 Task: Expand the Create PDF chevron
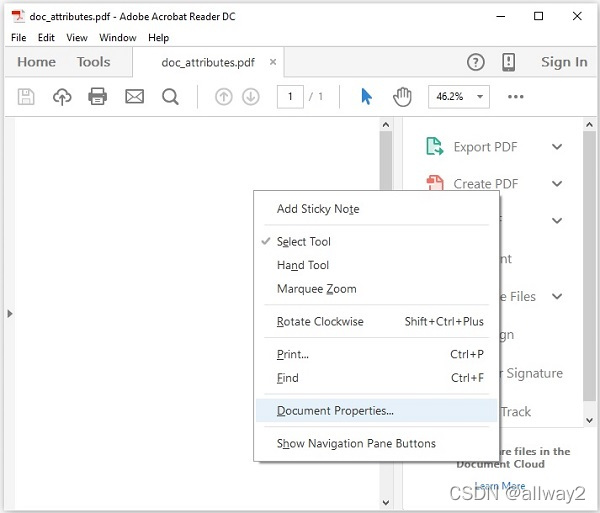pyautogui.click(x=557, y=184)
